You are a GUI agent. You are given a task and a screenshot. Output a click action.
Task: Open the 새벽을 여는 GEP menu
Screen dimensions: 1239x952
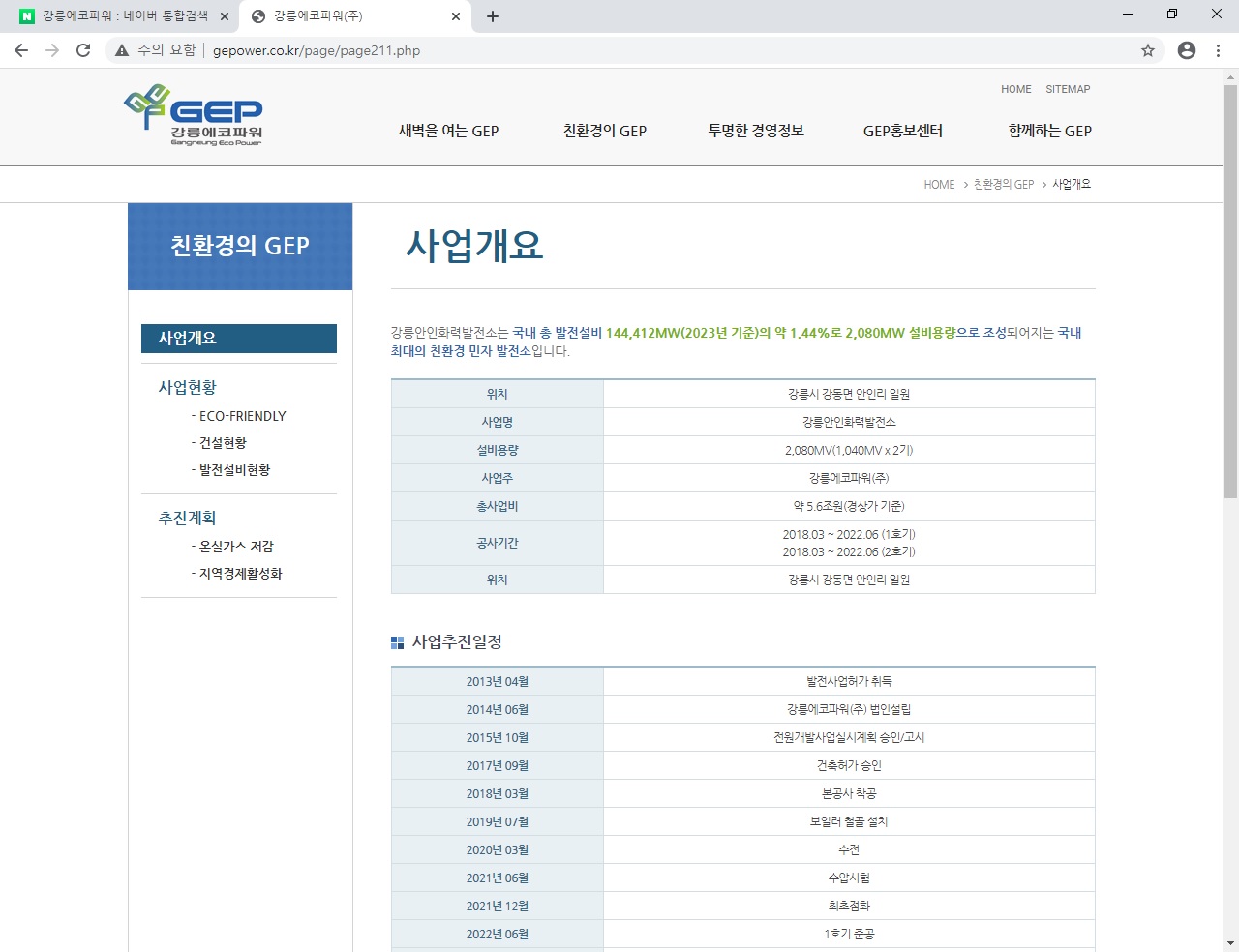(448, 131)
